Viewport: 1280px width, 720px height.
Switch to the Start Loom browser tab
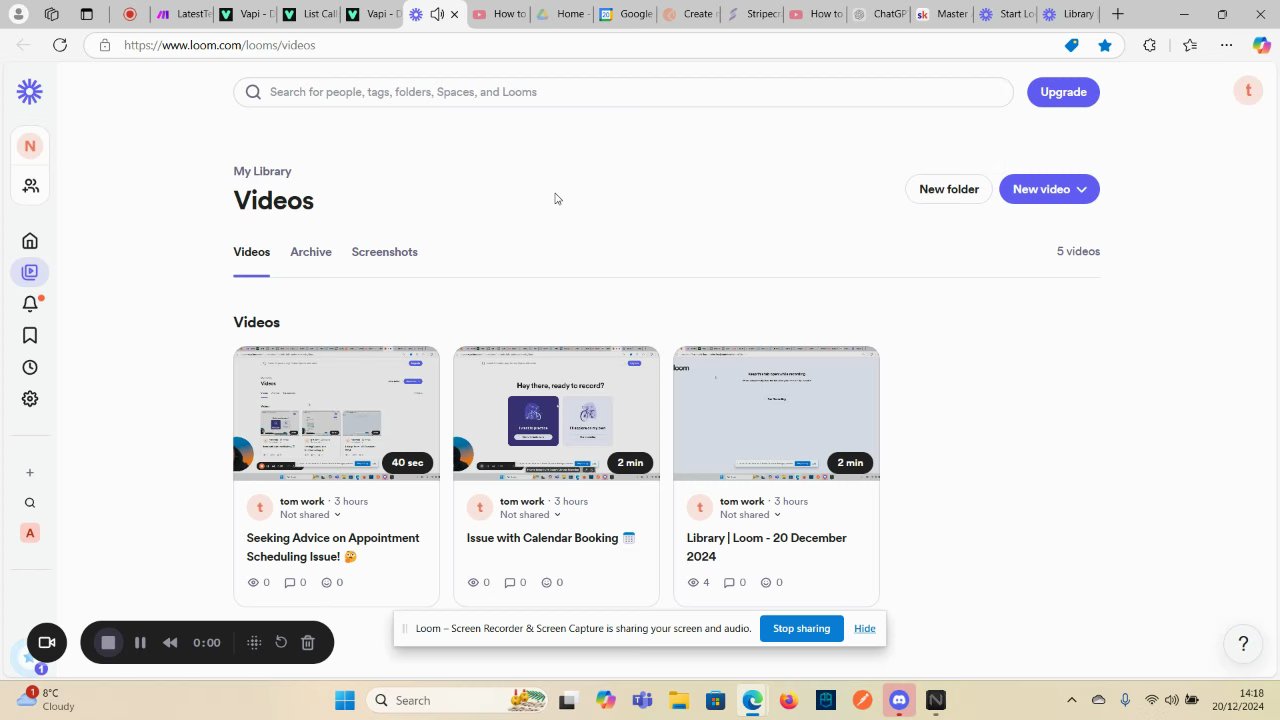pyautogui.click(x=1006, y=14)
